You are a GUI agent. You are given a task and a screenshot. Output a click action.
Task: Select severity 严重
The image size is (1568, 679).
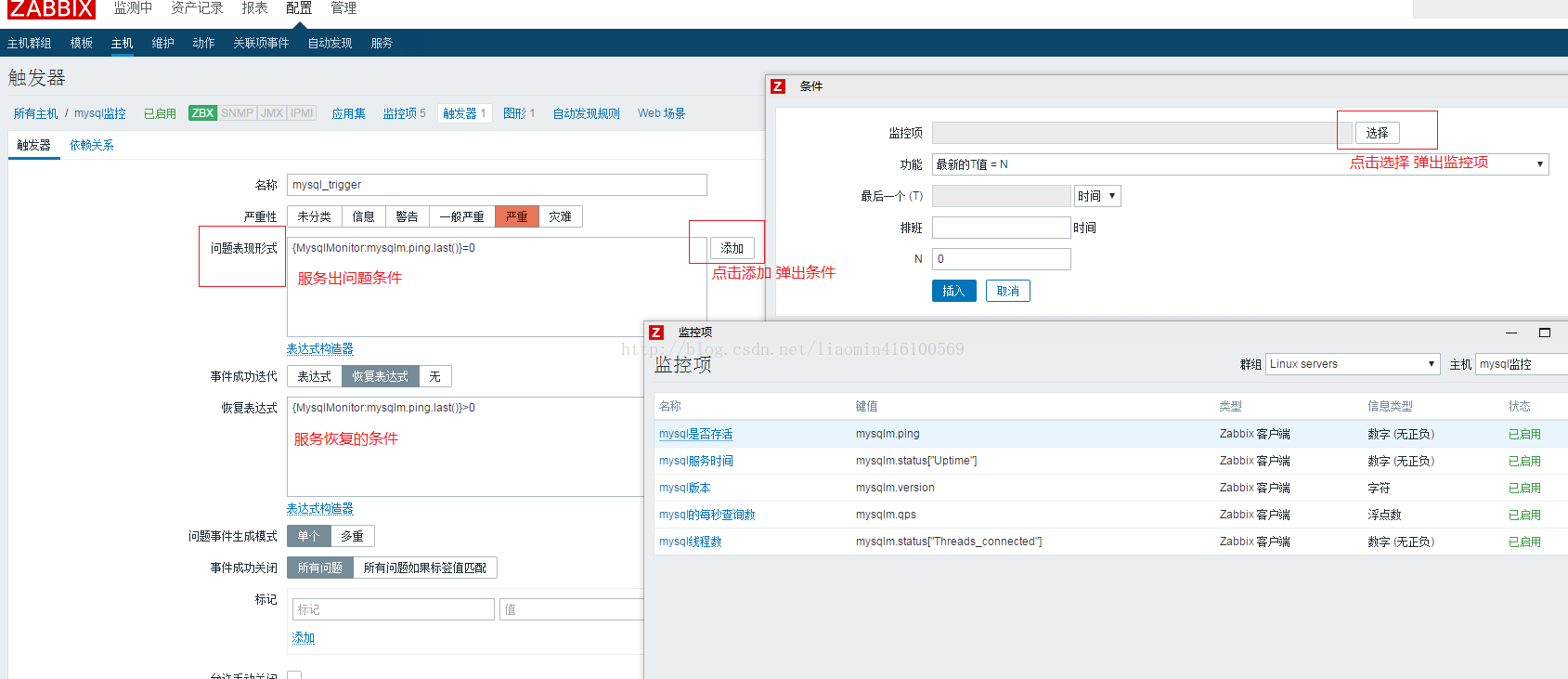[517, 216]
